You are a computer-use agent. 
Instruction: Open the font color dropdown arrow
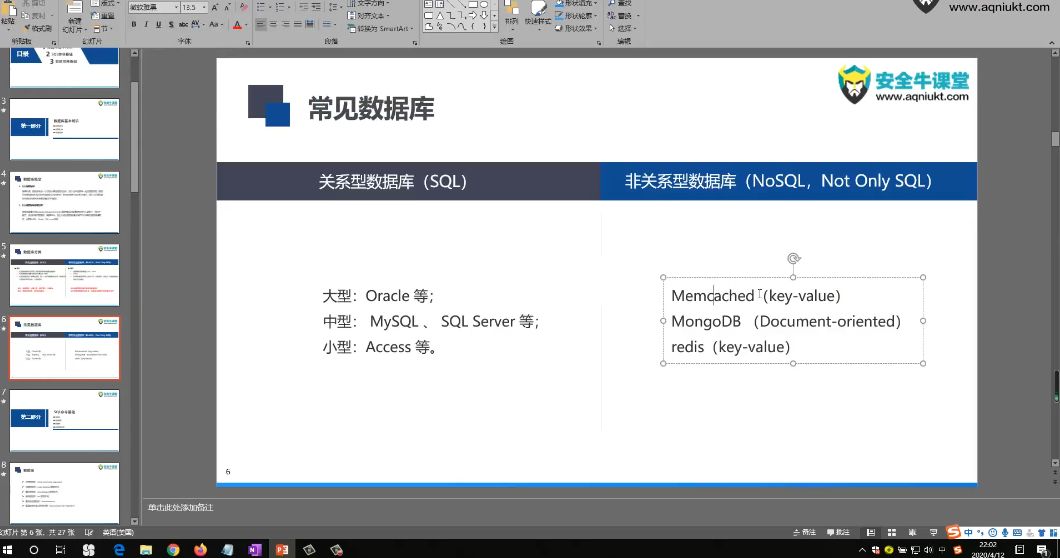[x=244, y=24]
